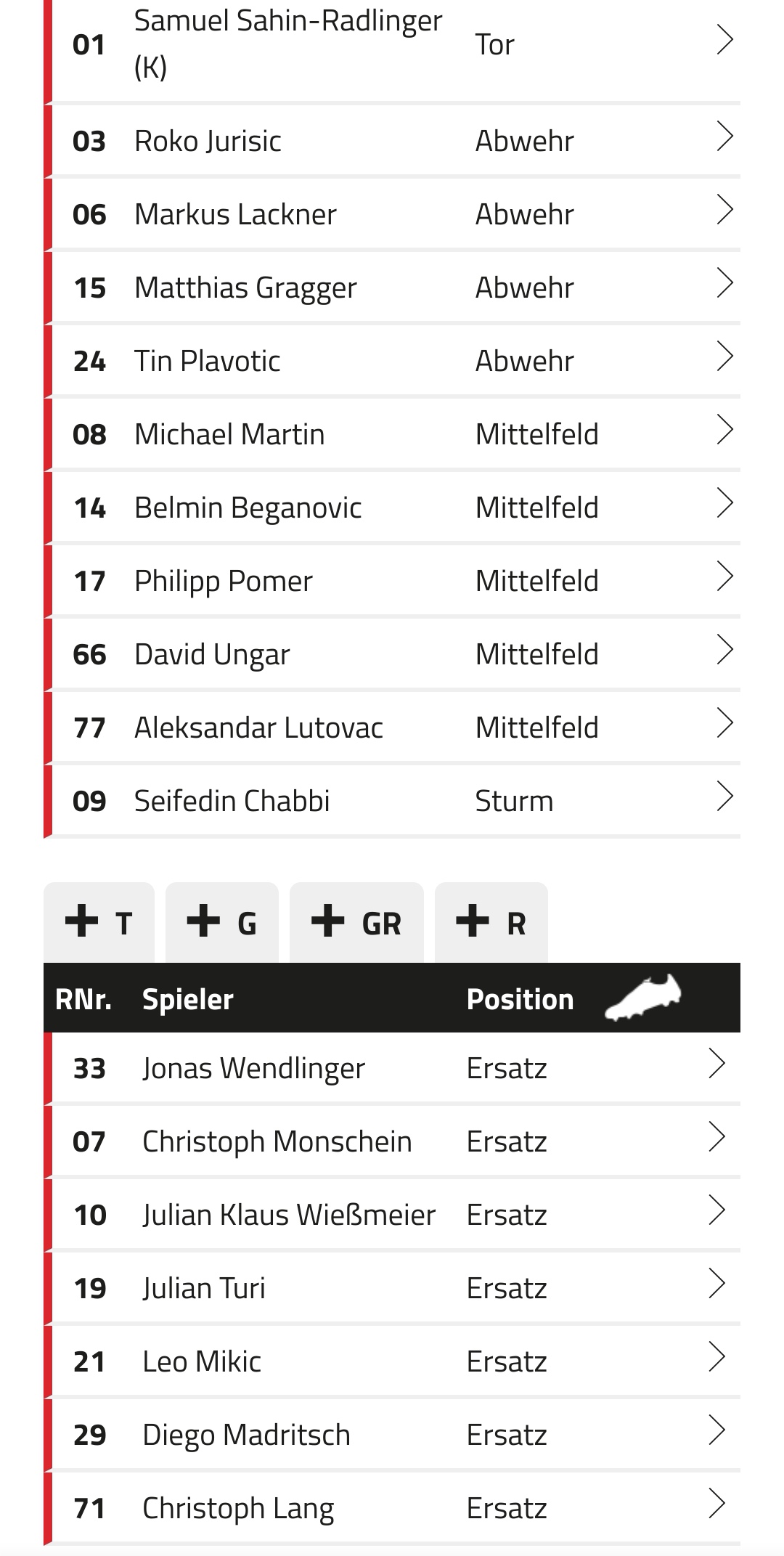784x1556 pixels.
Task: Toggle the plus T filter button
Action: click(x=99, y=923)
